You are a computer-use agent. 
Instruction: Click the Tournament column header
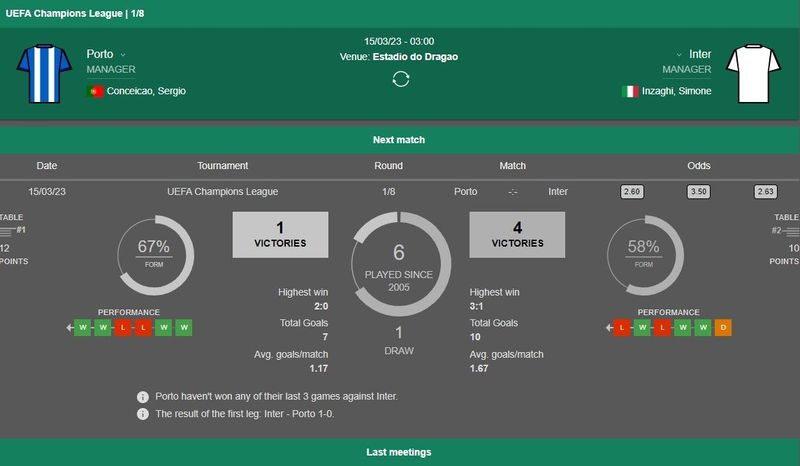222,166
